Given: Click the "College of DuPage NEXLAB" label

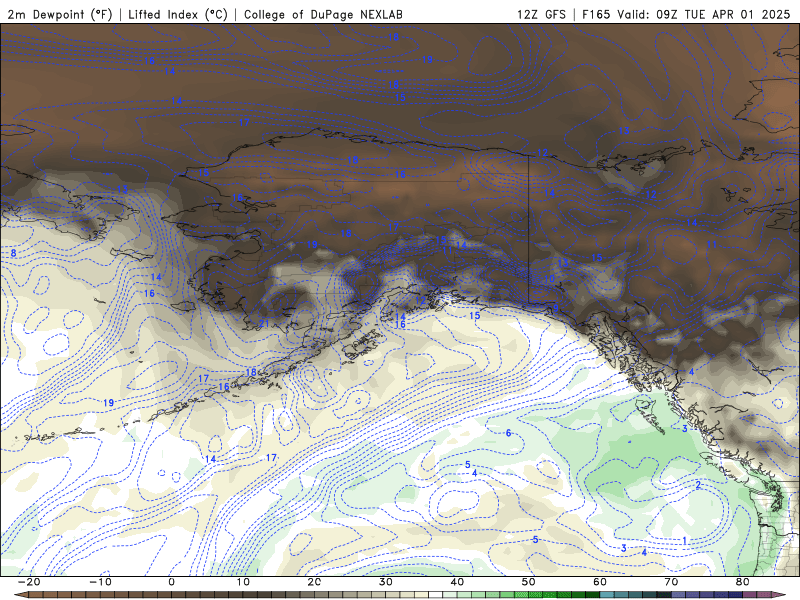Looking at the screenshot, I should pos(323,14).
